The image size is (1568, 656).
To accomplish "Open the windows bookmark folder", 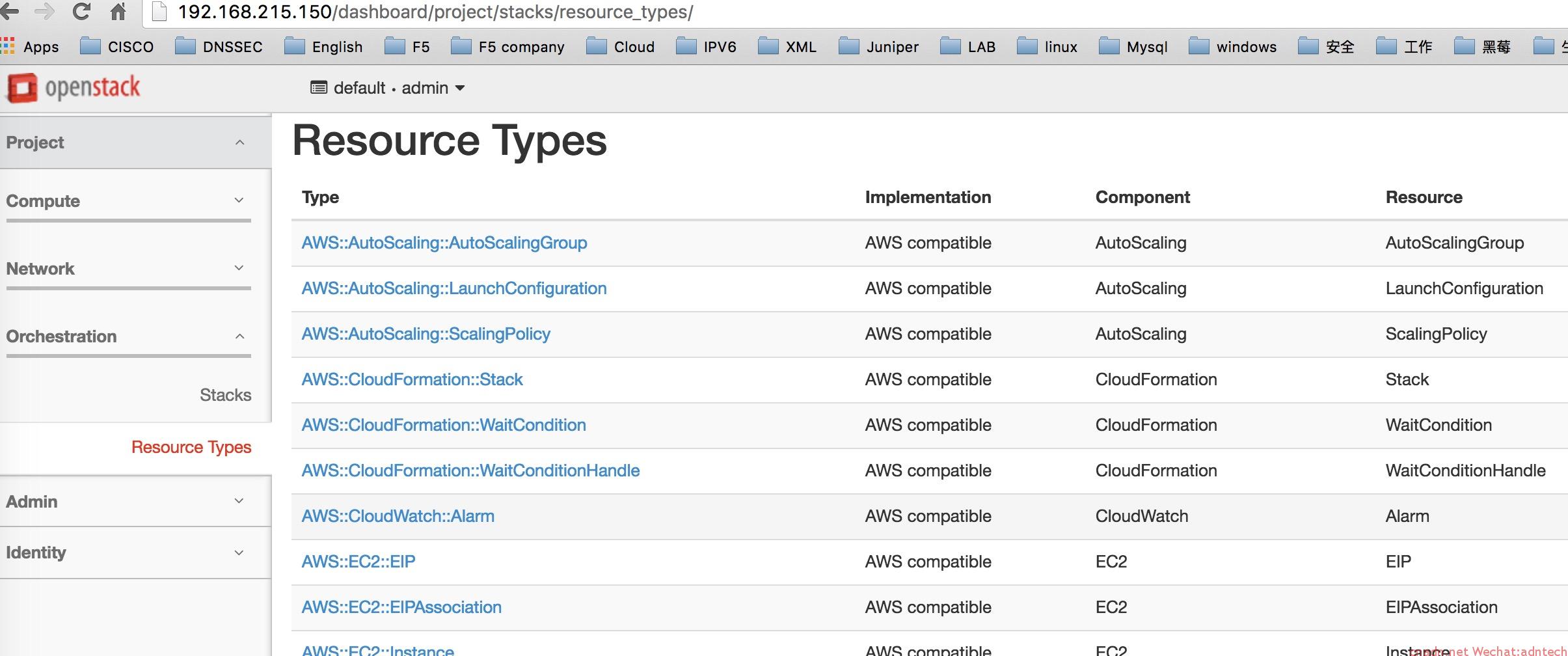I will [x=1232, y=46].
